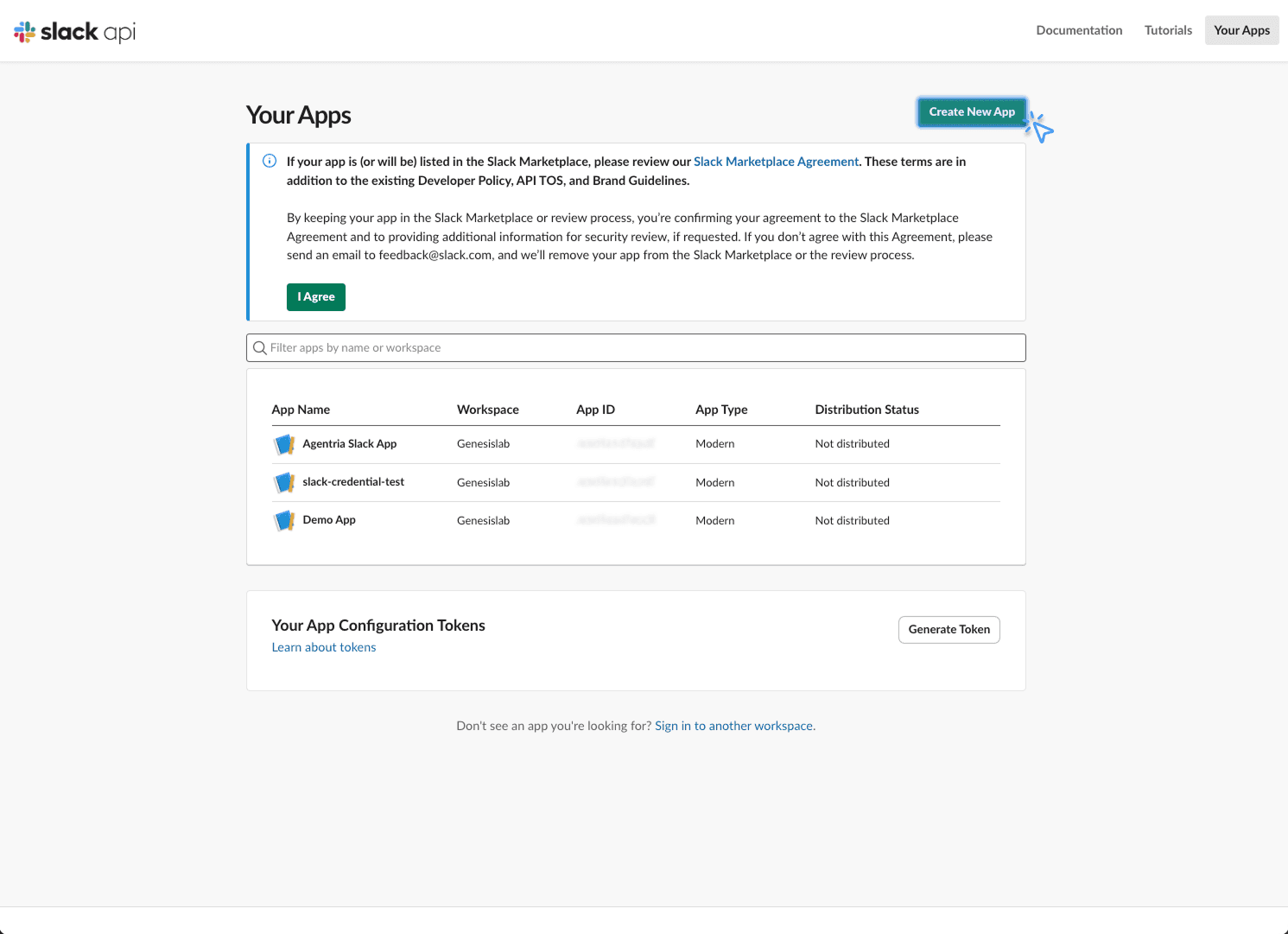1288x934 pixels.
Task: Focus the Filter apps by name input field
Action: [636, 348]
